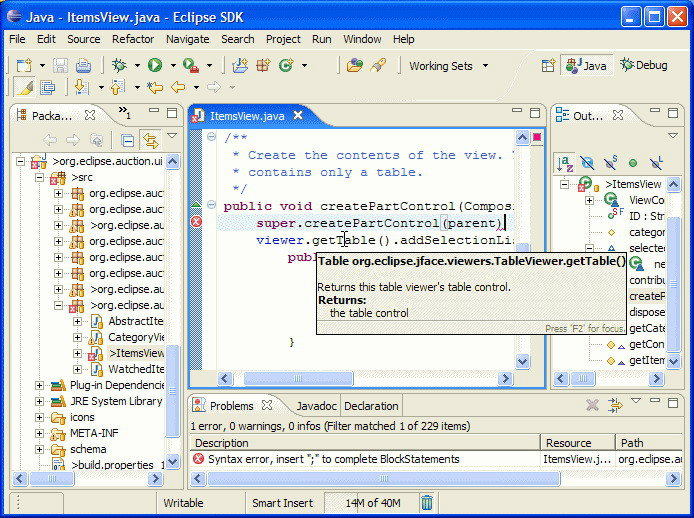Toggle Hide Local Types in Outline
Image resolution: width=694 pixels, height=518 pixels.
(656, 163)
